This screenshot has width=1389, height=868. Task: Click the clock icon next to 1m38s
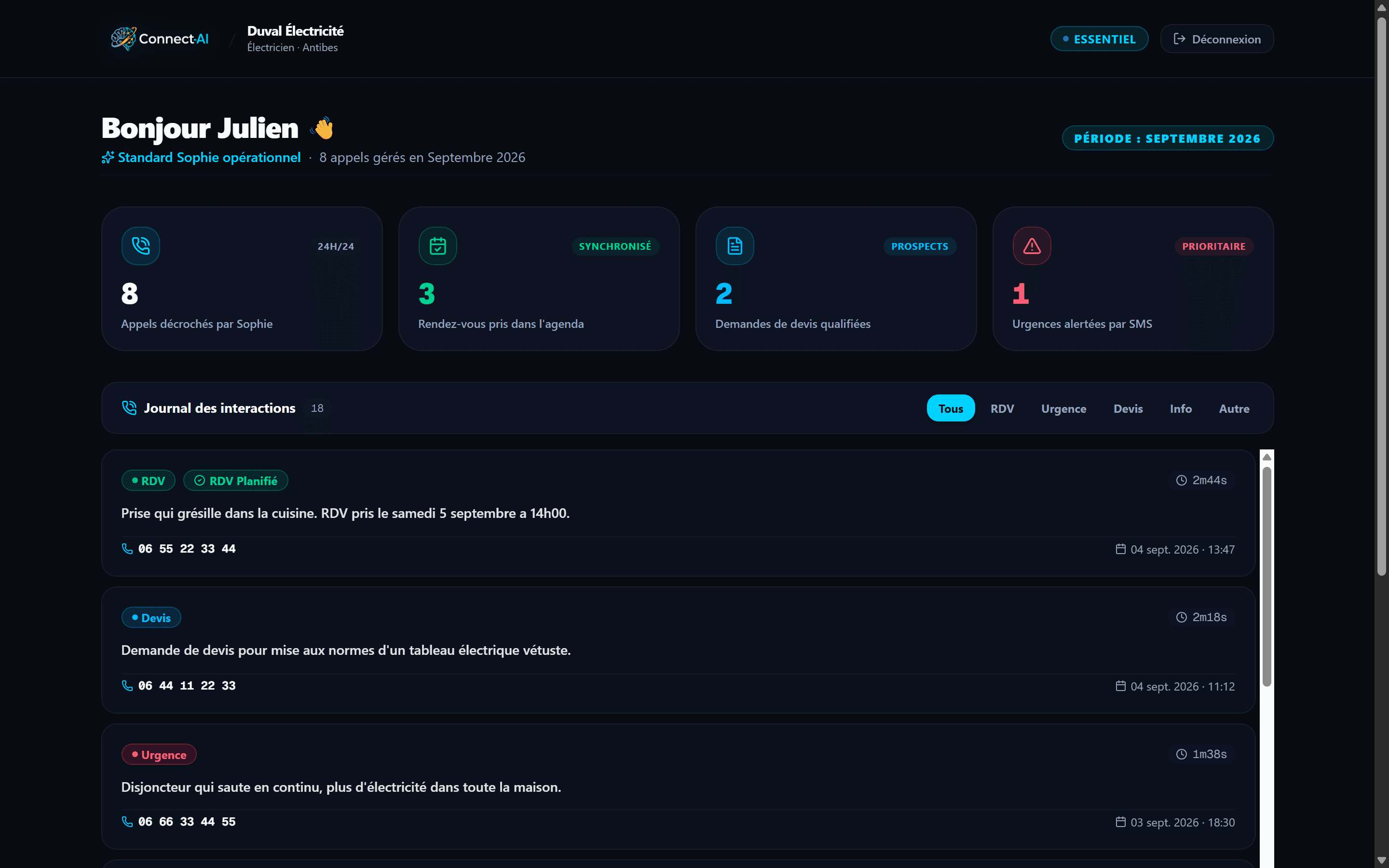pyautogui.click(x=1181, y=754)
